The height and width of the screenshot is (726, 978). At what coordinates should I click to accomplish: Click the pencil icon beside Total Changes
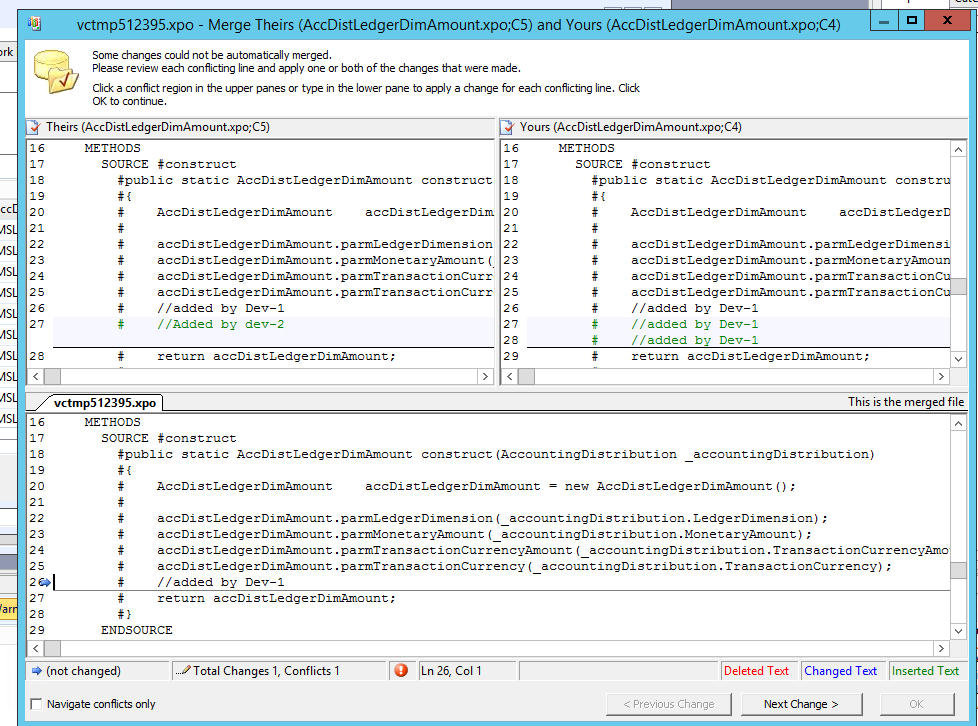[182, 671]
